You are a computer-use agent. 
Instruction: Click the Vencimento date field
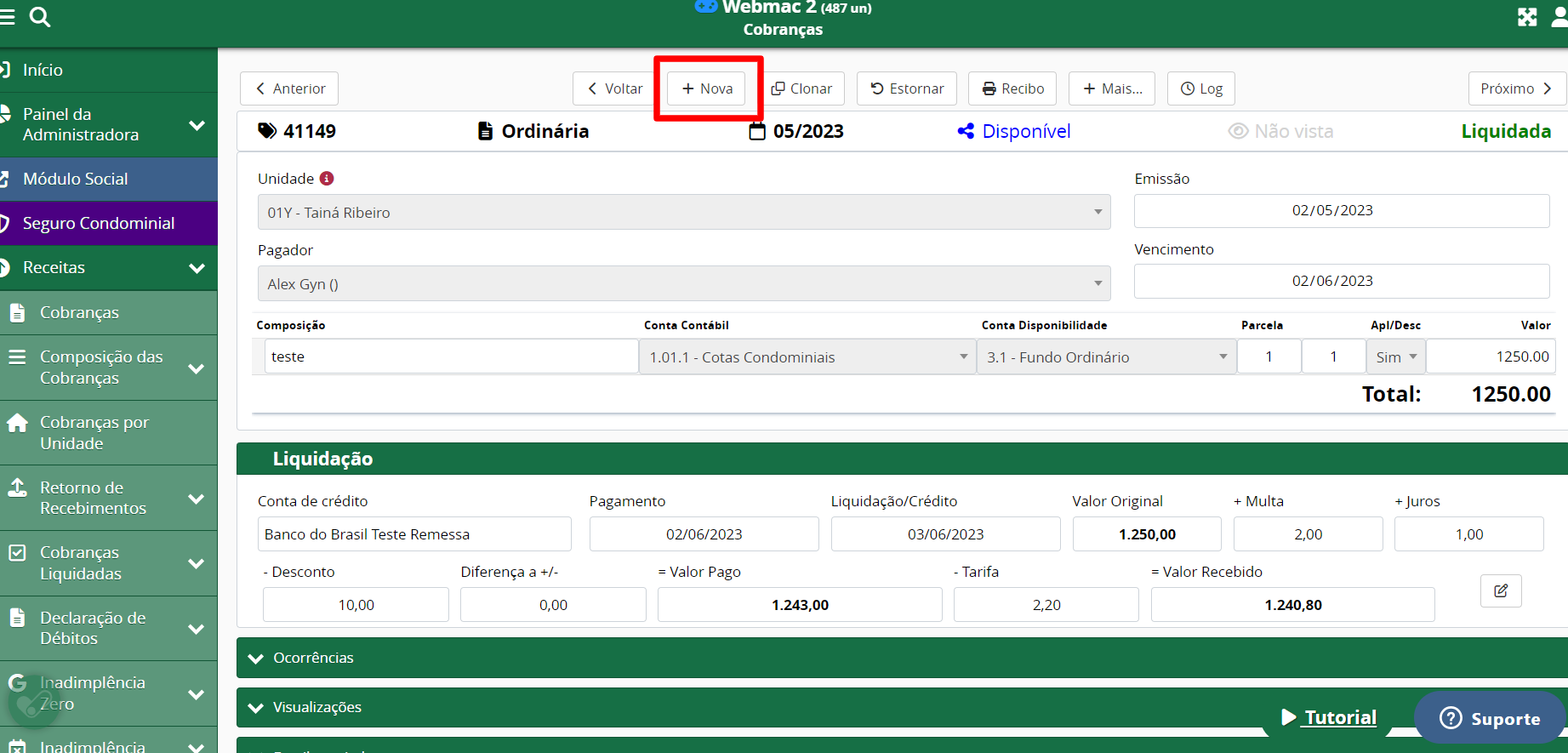point(1341,281)
